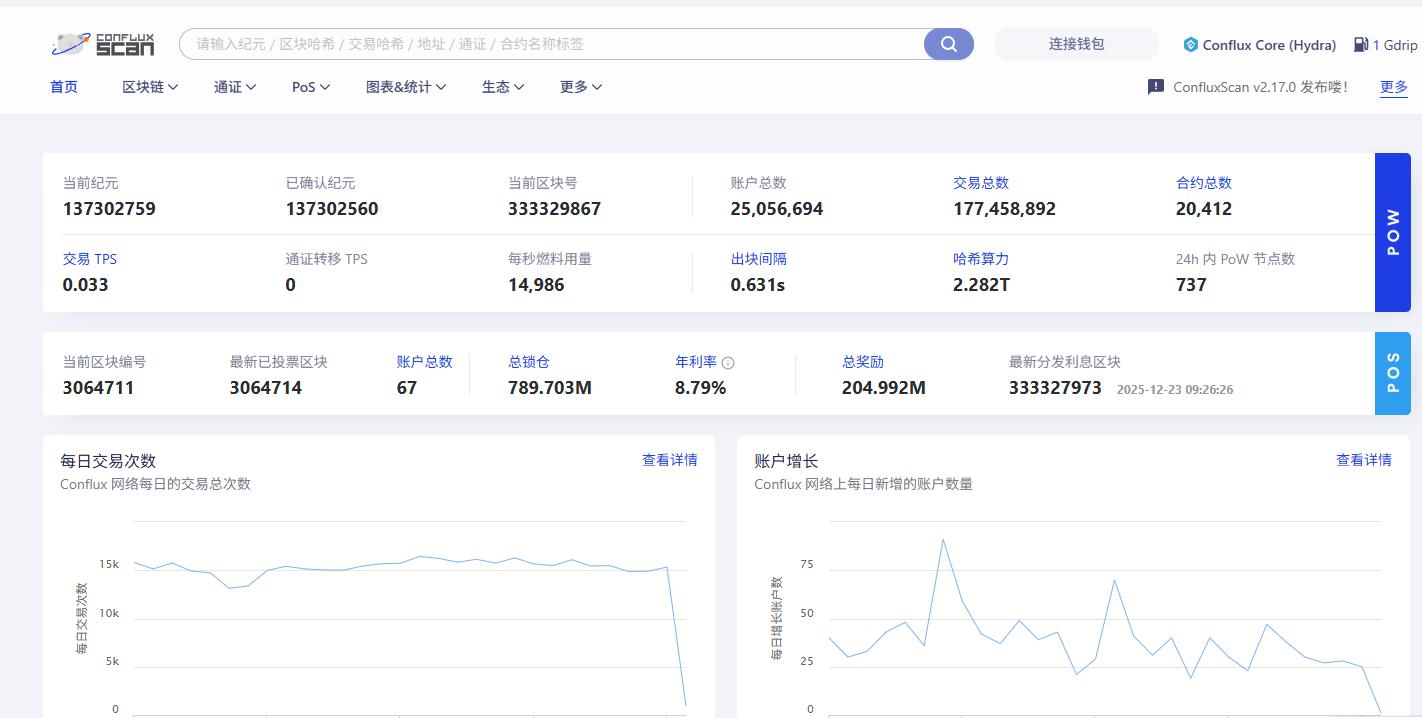Open 查看详情 for 账户增长

click(1363, 460)
